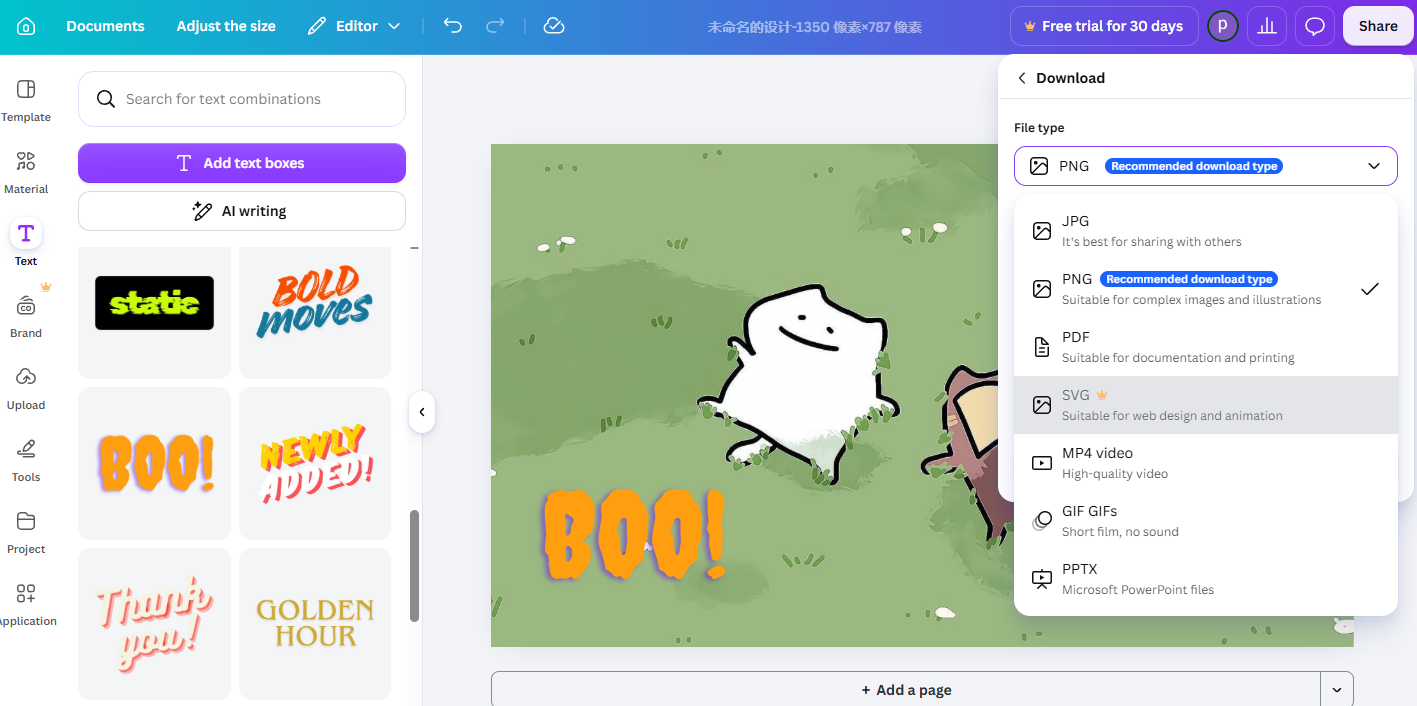Image resolution: width=1417 pixels, height=706 pixels.
Task: Open the analytics bar chart icon
Action: coord(1267,26)
